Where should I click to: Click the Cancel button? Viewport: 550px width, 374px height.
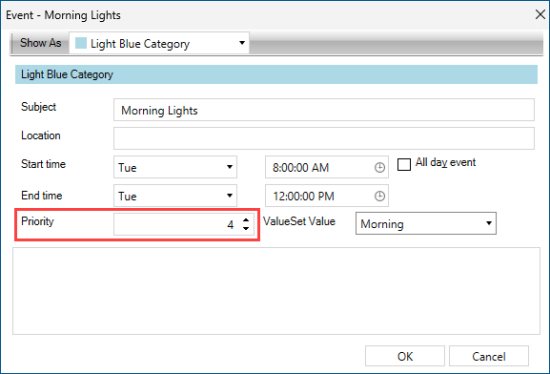coord(489,356)
